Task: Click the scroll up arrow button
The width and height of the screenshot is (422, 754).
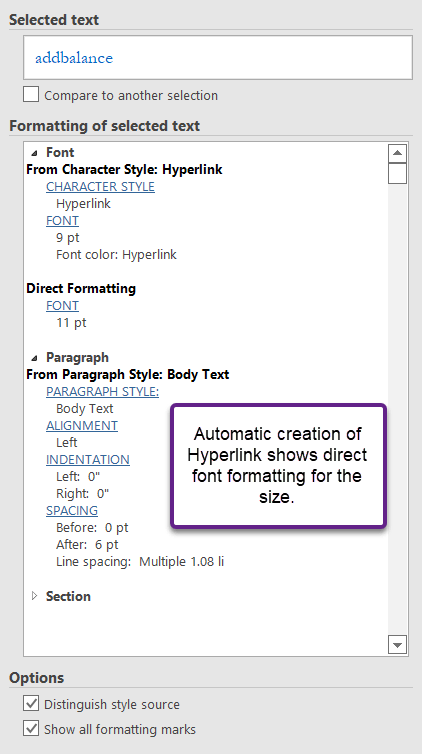Action: pos(397,153)
